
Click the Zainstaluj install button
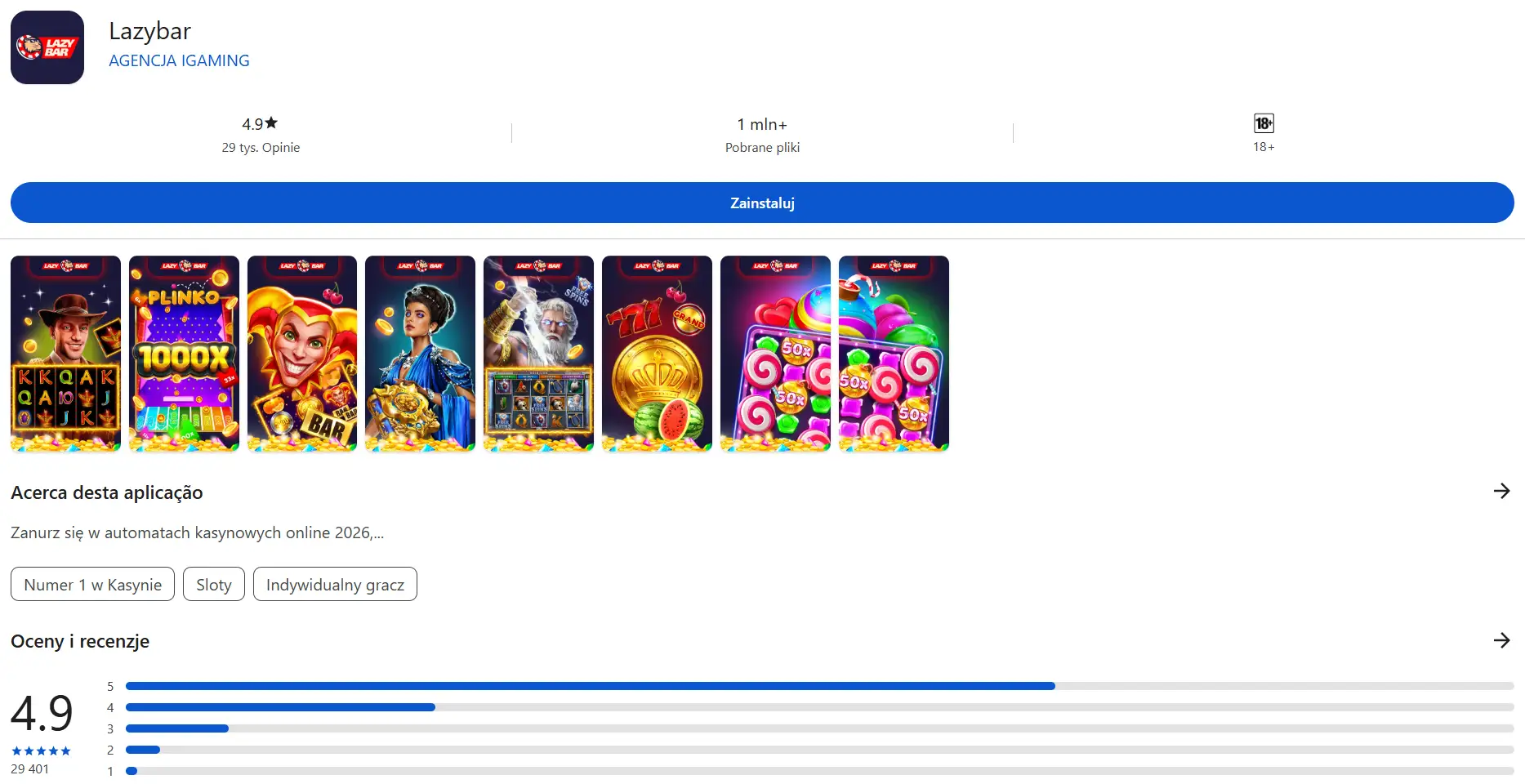click(x=762, y=203)
